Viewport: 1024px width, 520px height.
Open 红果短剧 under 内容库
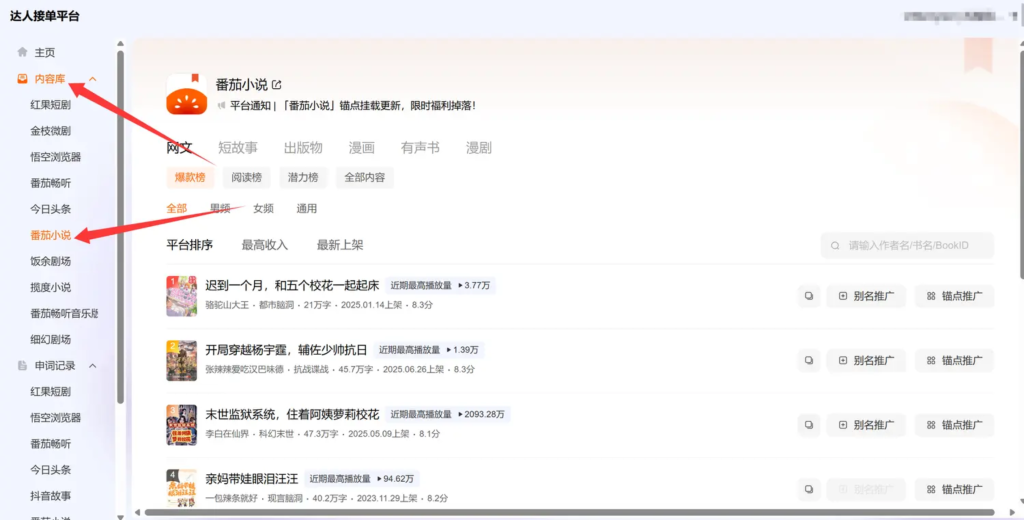[50, 105]
